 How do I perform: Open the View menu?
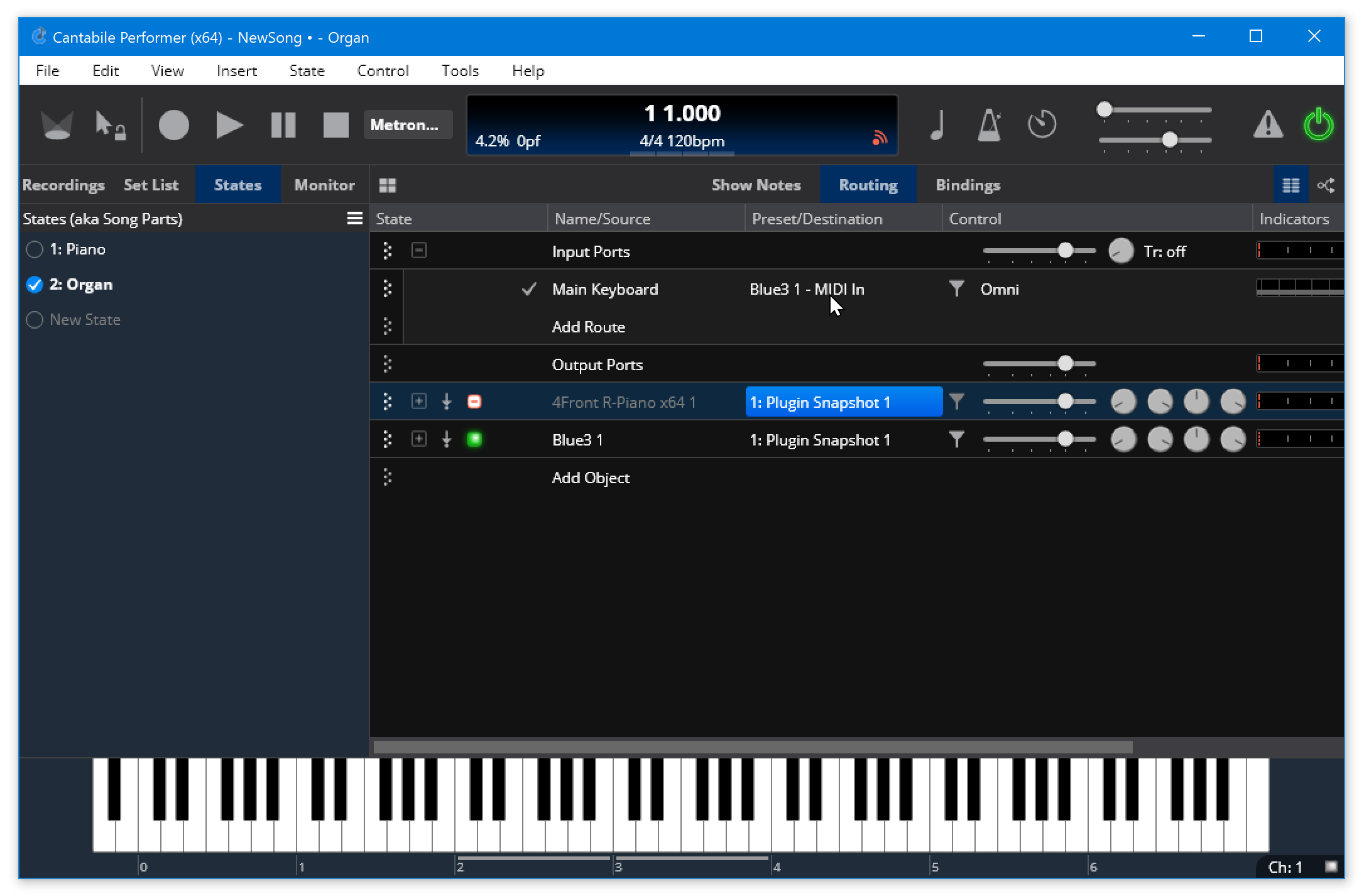click(x=168, y=71)
